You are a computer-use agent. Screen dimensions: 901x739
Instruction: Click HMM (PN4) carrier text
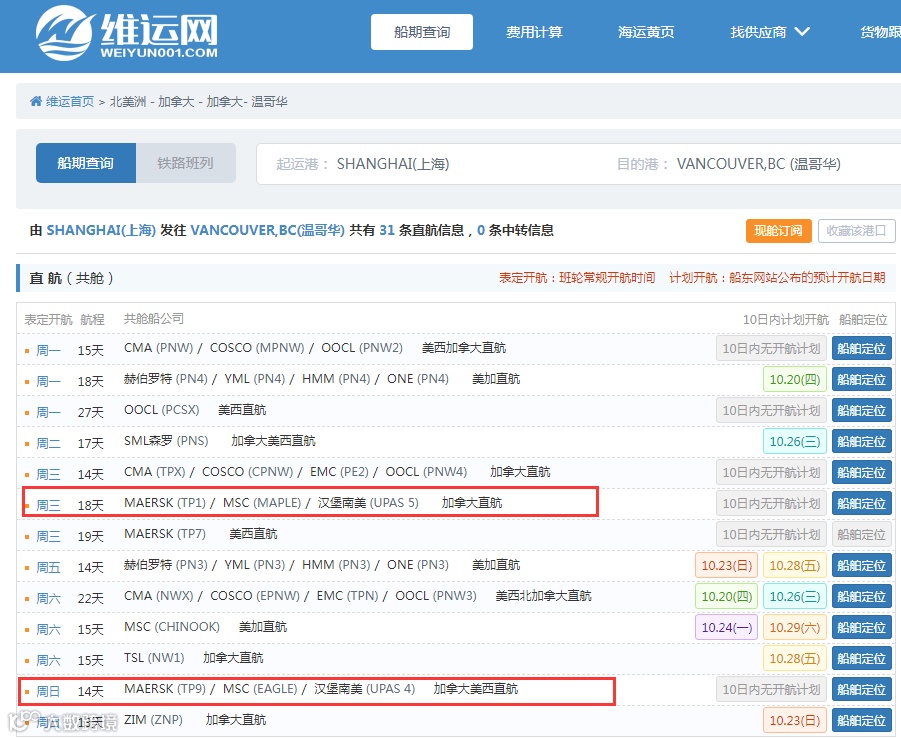(336, 379)
